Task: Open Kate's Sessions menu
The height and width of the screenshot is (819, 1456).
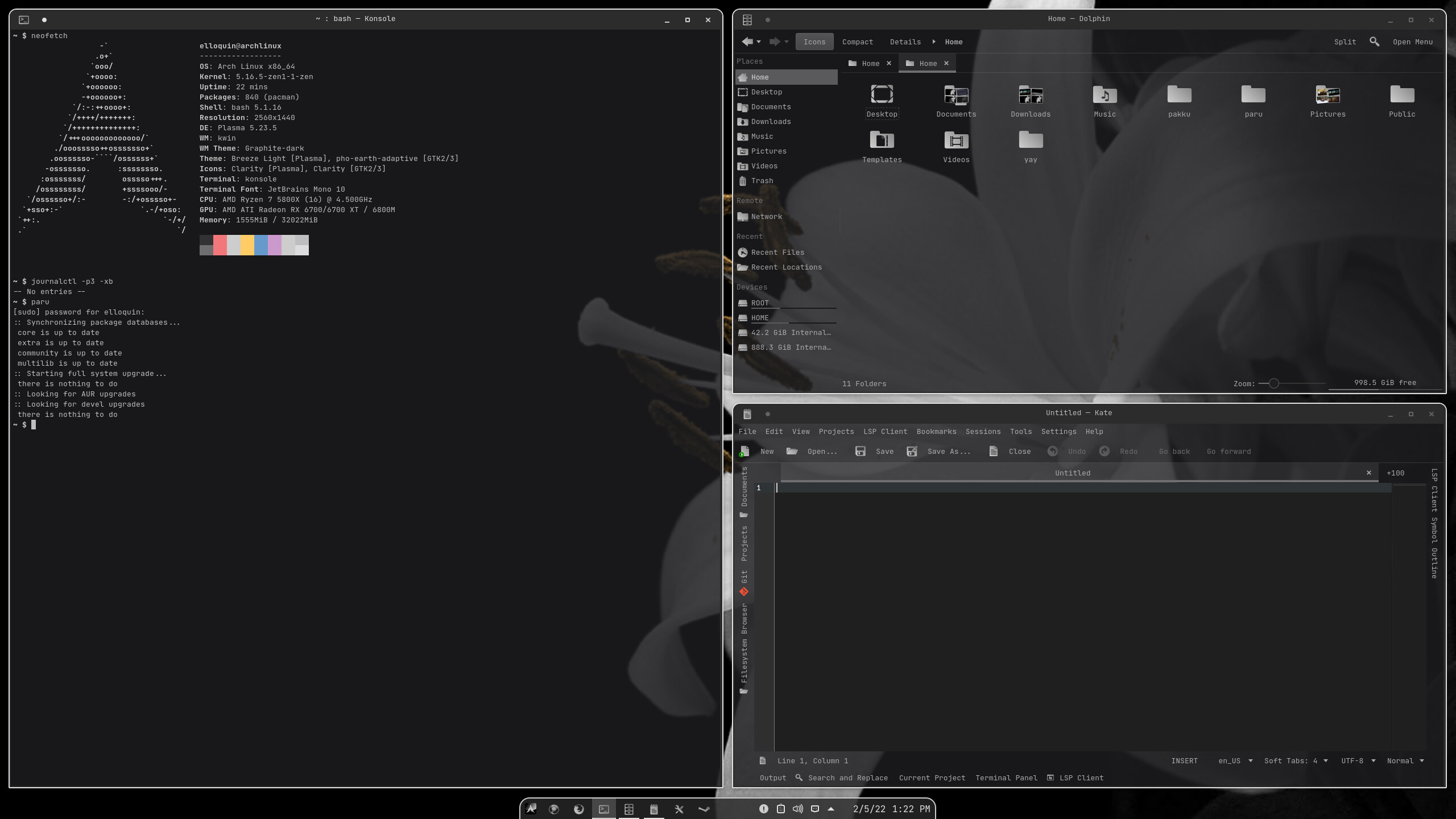Action: coord(983,432)
